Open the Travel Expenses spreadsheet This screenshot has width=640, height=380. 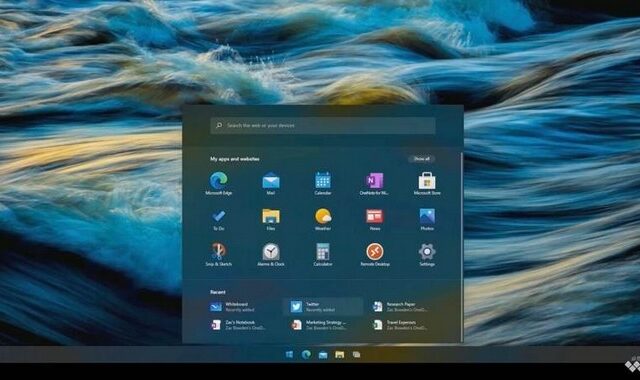click(x=400, y=325)
